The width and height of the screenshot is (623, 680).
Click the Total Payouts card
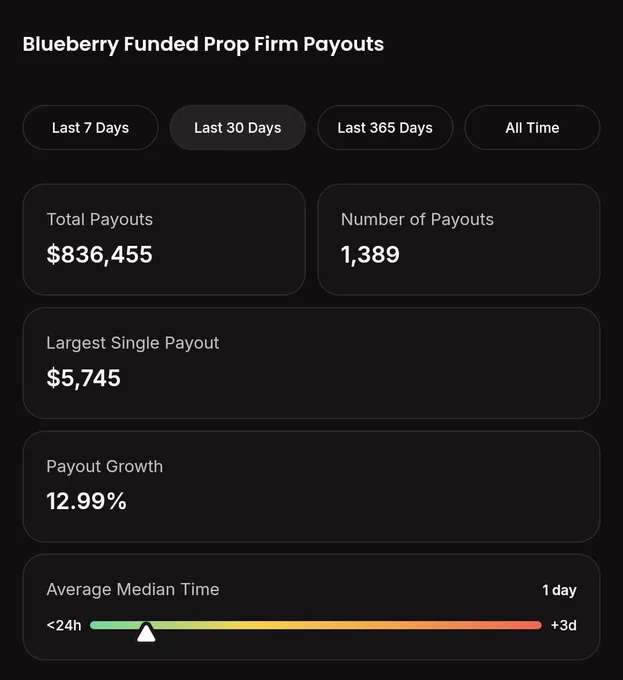click(x=164, y=239)
